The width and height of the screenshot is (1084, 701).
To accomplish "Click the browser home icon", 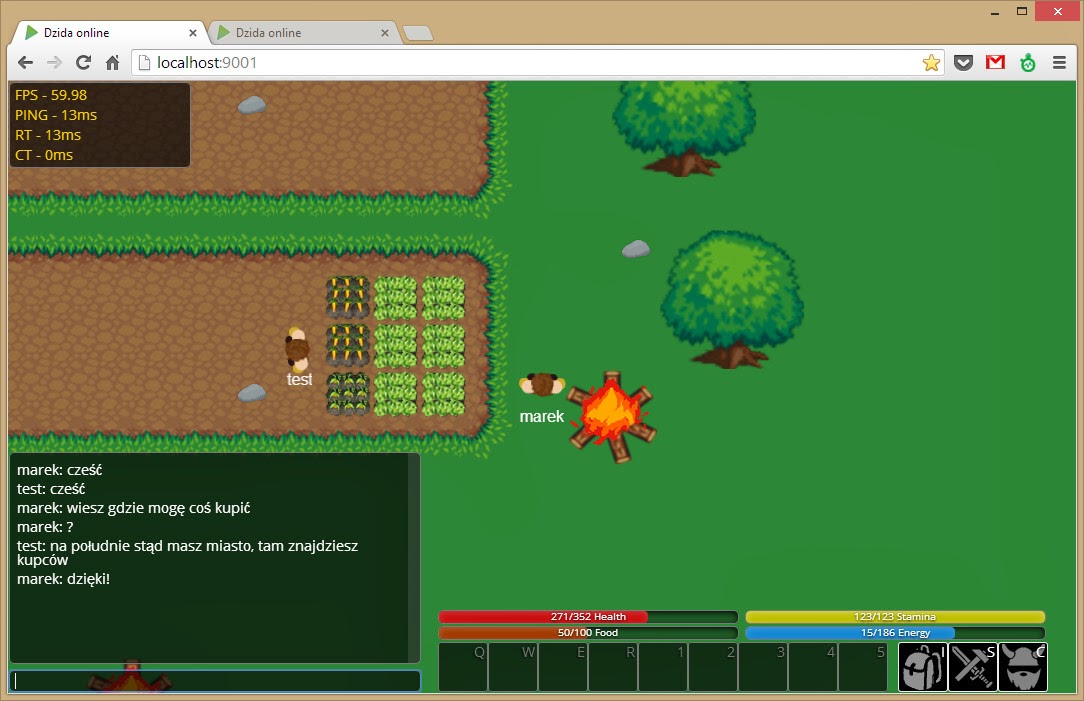I will [x=113, y=63].
